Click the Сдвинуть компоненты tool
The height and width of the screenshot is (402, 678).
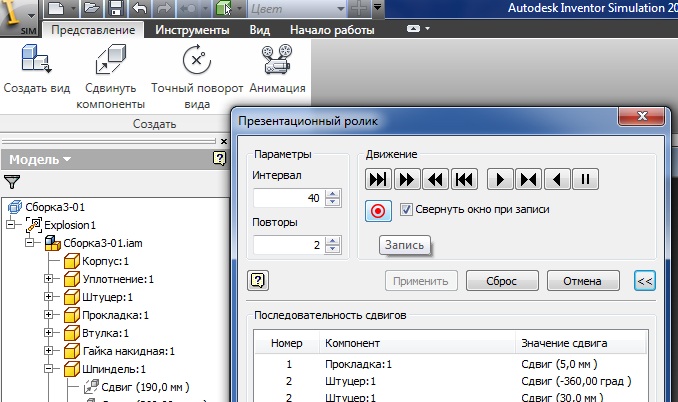click(x=110, y=77)
